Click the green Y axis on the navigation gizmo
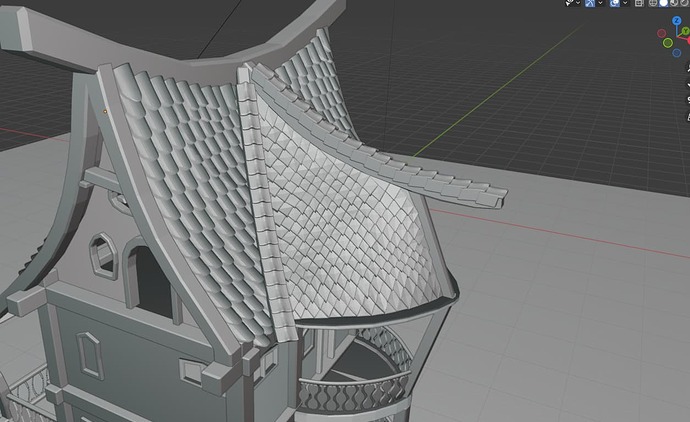Screen dimensions: 690x422 (x=686, y=31)
